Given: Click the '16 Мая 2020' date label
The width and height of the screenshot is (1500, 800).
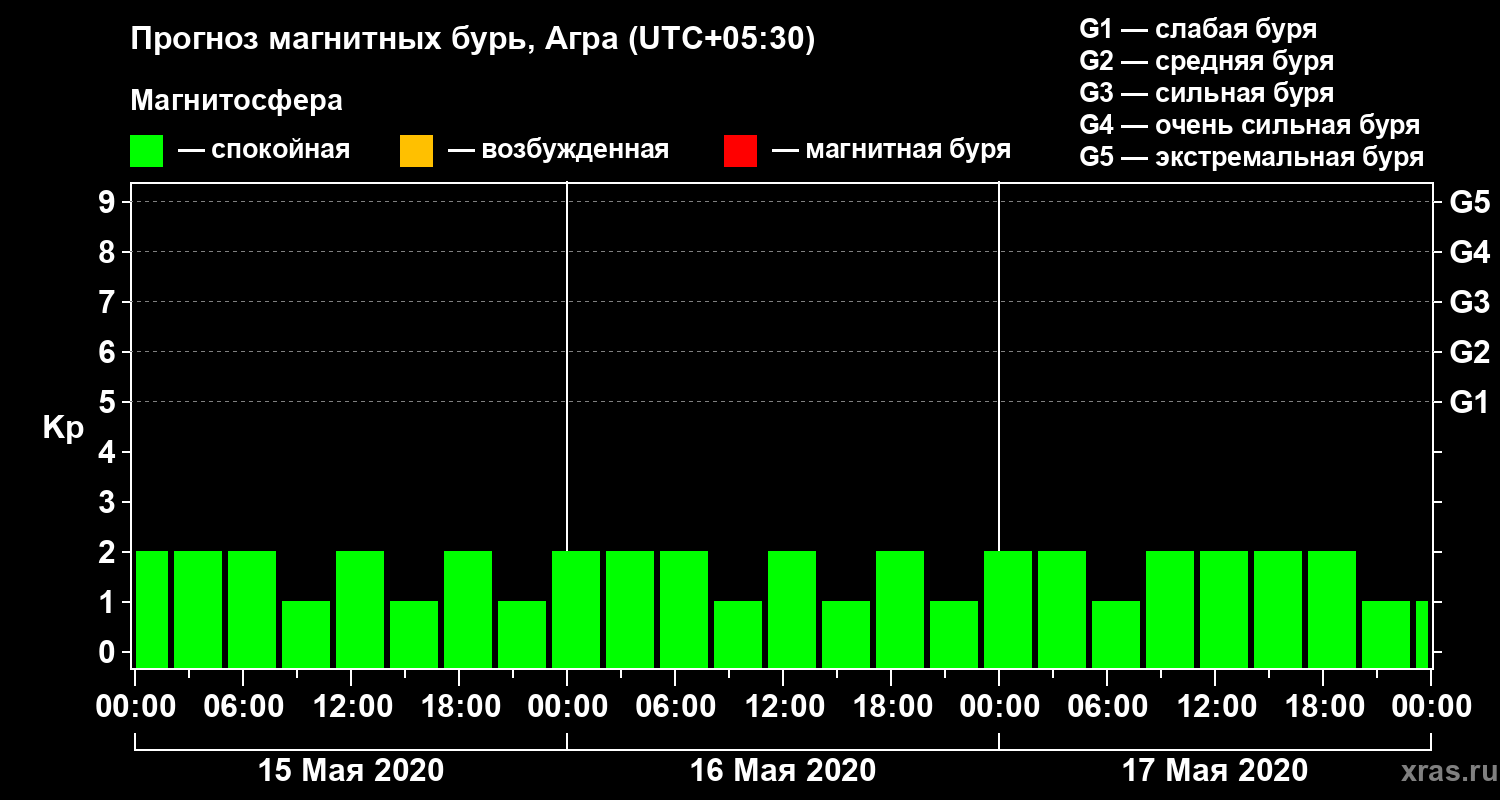Looking at the screenshot, I should [x=783, y=770].
